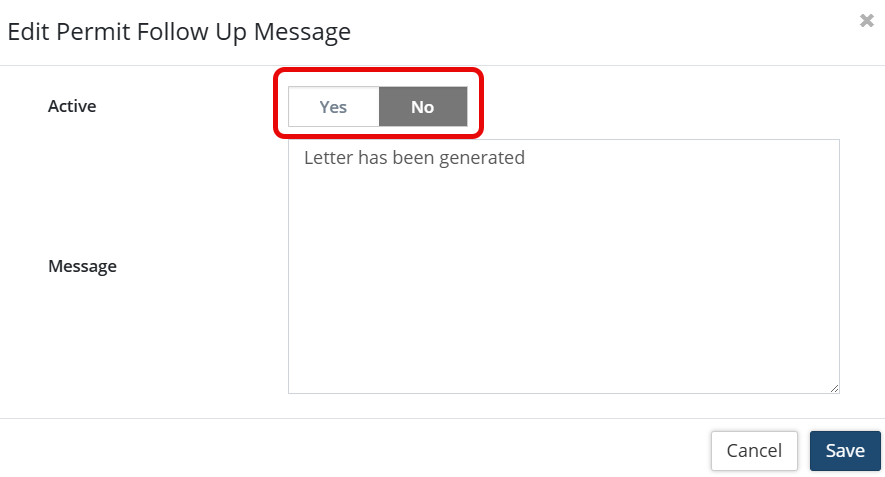The width and height of the screenshot is (885, 477).
Task: Discard changes with Cancel
Action: [753, 451]
